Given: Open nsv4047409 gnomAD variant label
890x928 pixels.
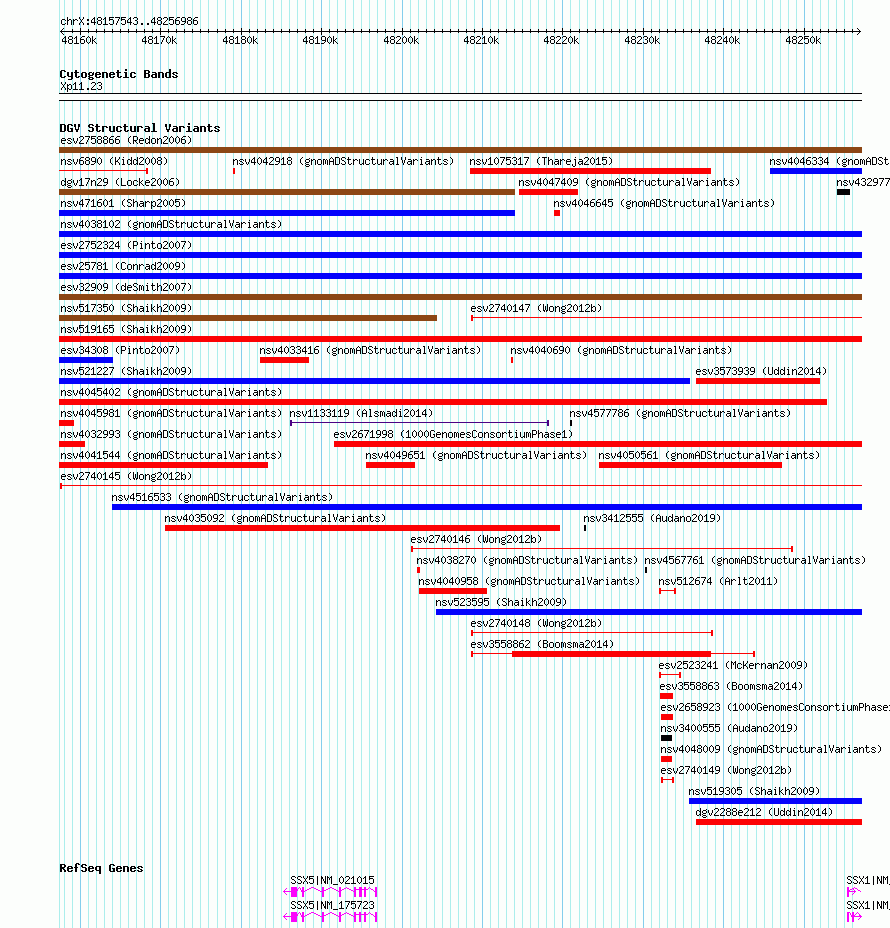Looking at the screenshot, I should coord(629,182).
